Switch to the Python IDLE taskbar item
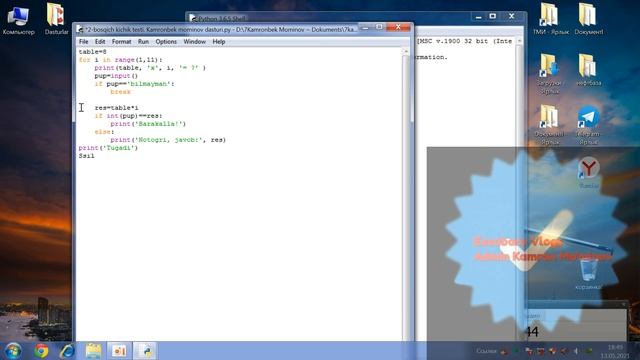 pyautogui.click(x=145, y=351)
